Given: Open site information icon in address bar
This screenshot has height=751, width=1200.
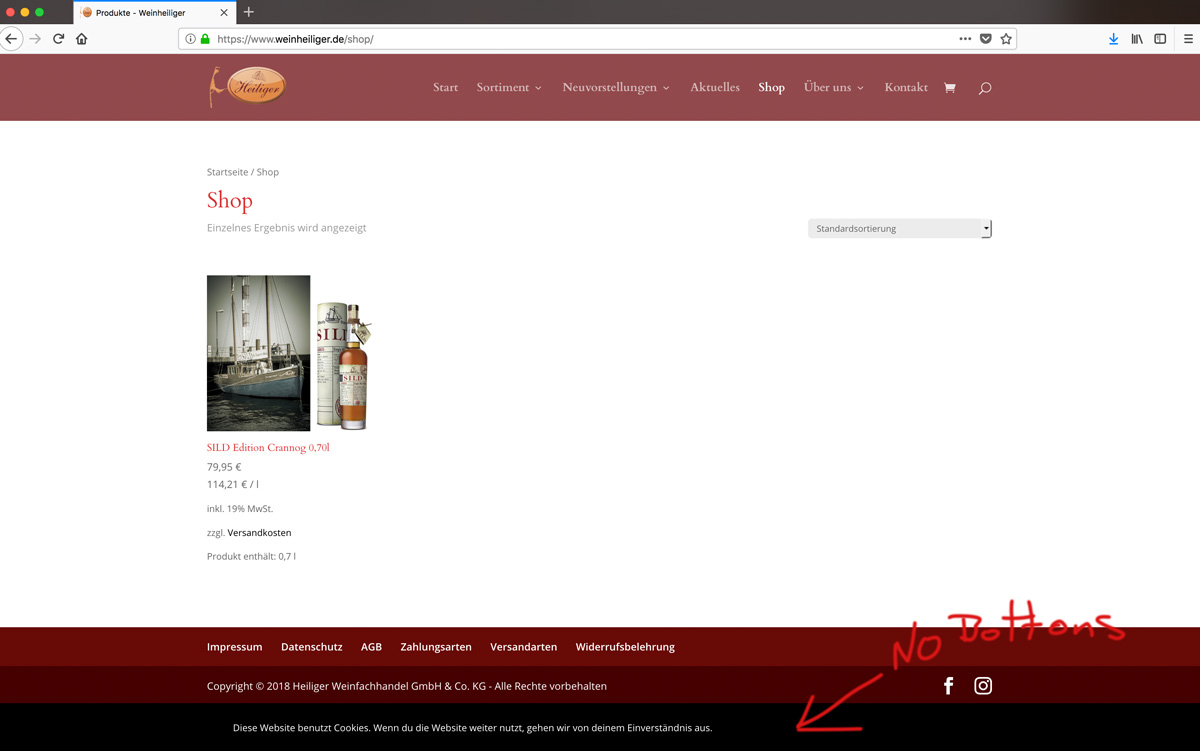Looking at the screenshot, I should pos(190,39).
